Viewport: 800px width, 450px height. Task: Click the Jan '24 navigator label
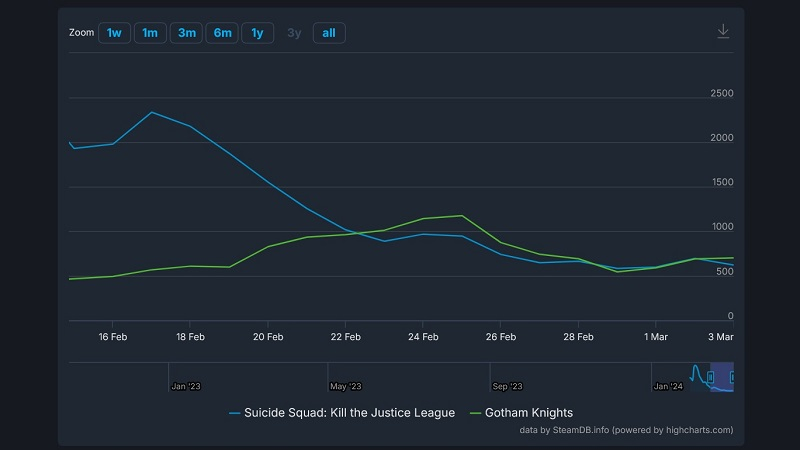tap(667, 386)
